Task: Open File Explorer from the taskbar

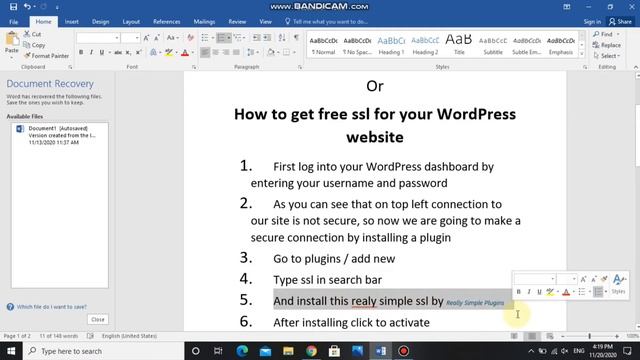Action: 288,351
